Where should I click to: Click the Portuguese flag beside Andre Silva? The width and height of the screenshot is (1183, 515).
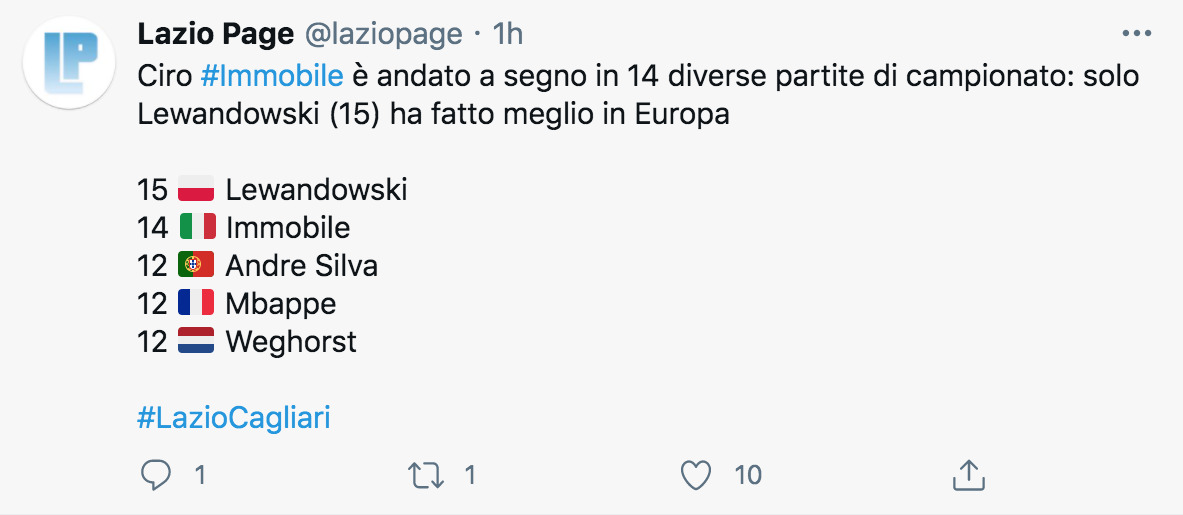point(196,265)
